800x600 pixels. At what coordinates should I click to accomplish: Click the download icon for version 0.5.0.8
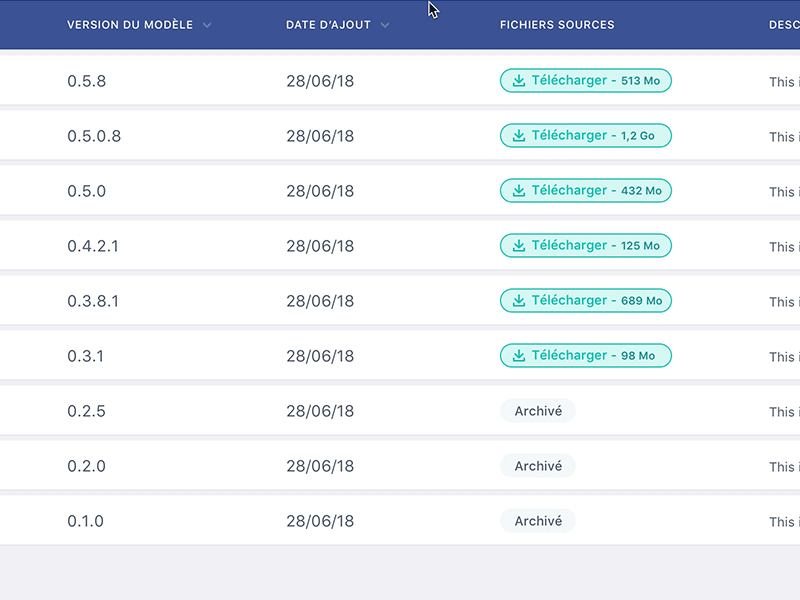click(519, 135)
